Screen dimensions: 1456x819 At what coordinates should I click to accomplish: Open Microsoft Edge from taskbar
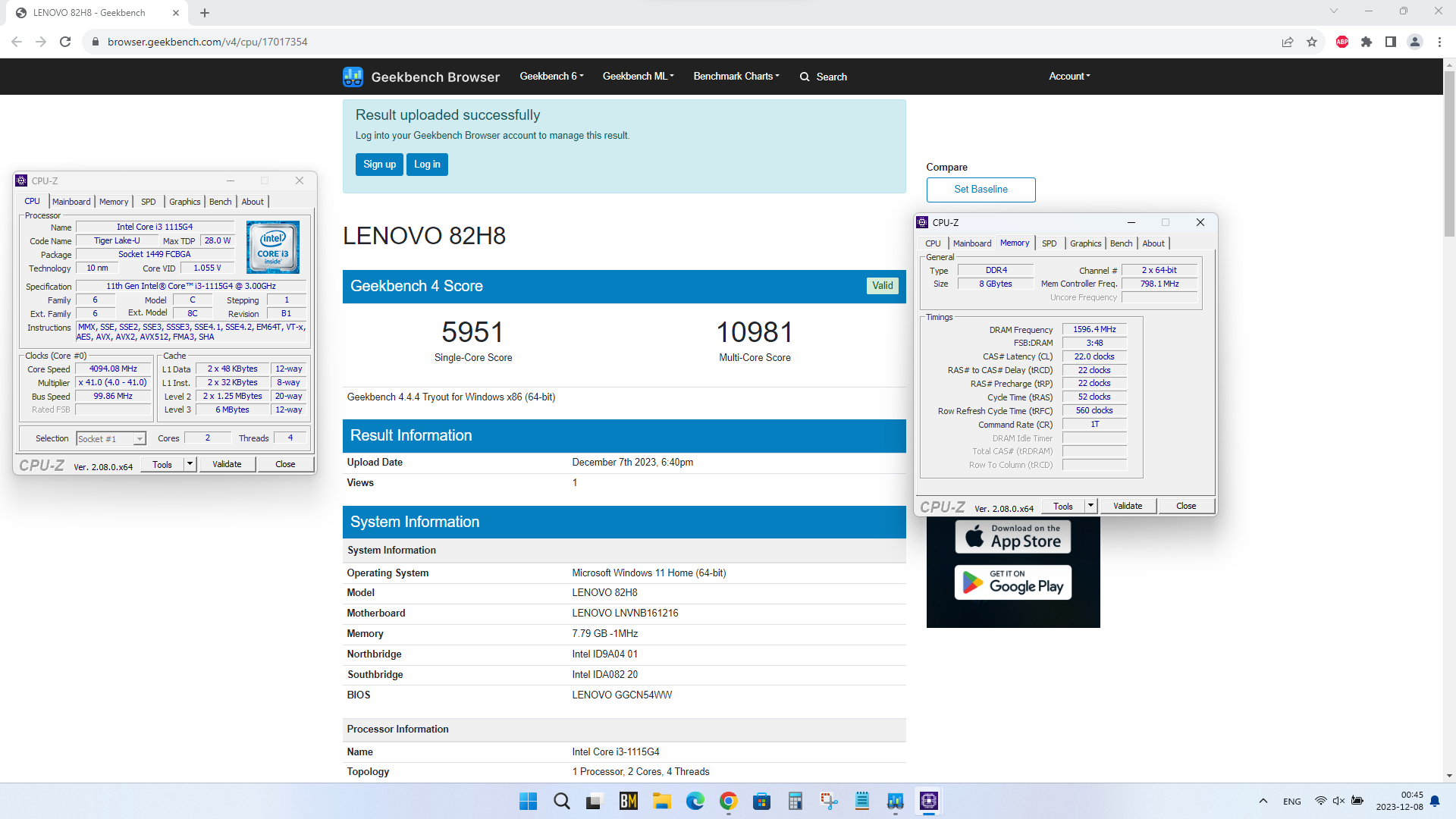pos(695,801)
